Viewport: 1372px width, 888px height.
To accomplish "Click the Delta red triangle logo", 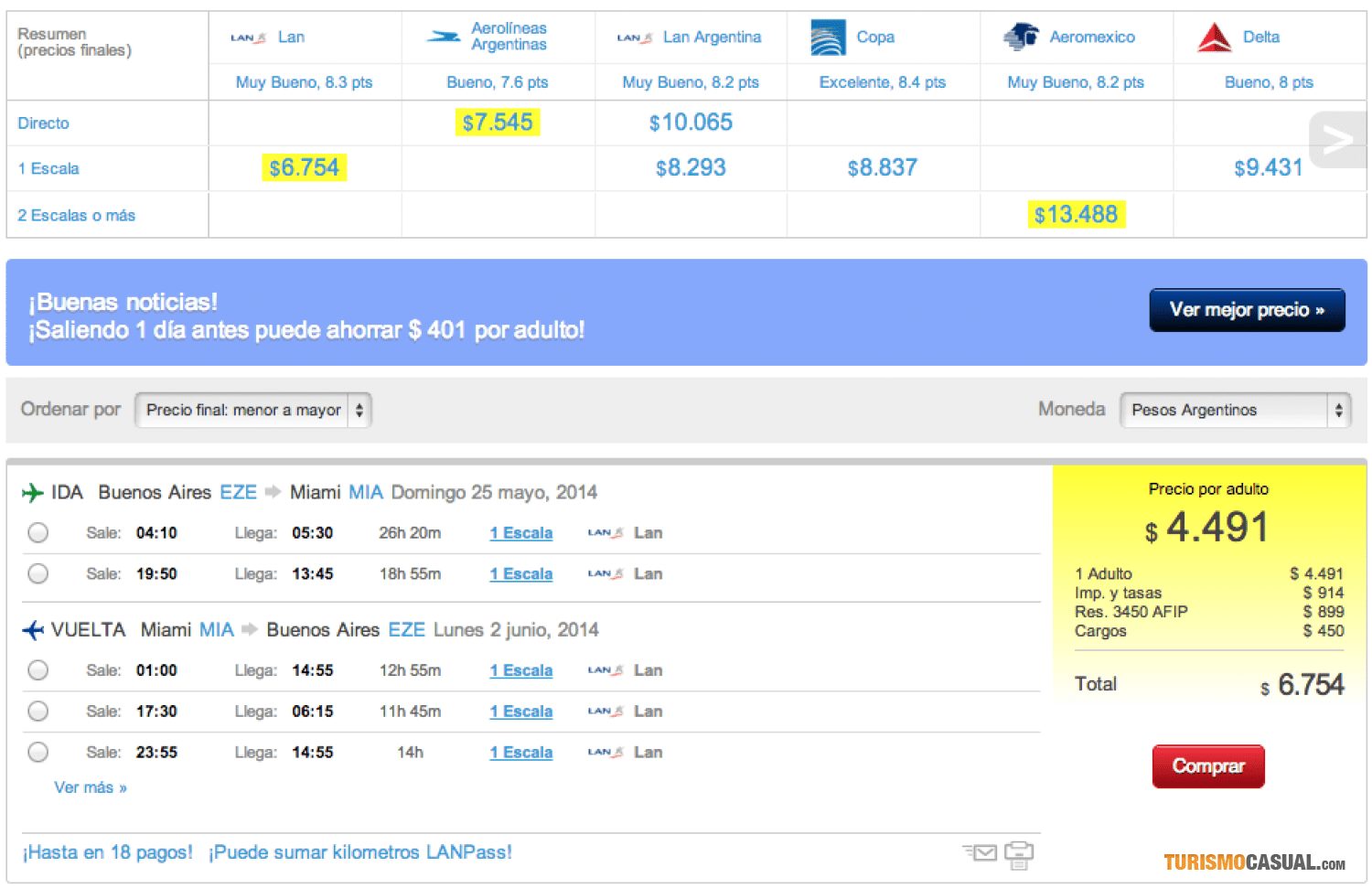I will click(x=1215, y=37).
